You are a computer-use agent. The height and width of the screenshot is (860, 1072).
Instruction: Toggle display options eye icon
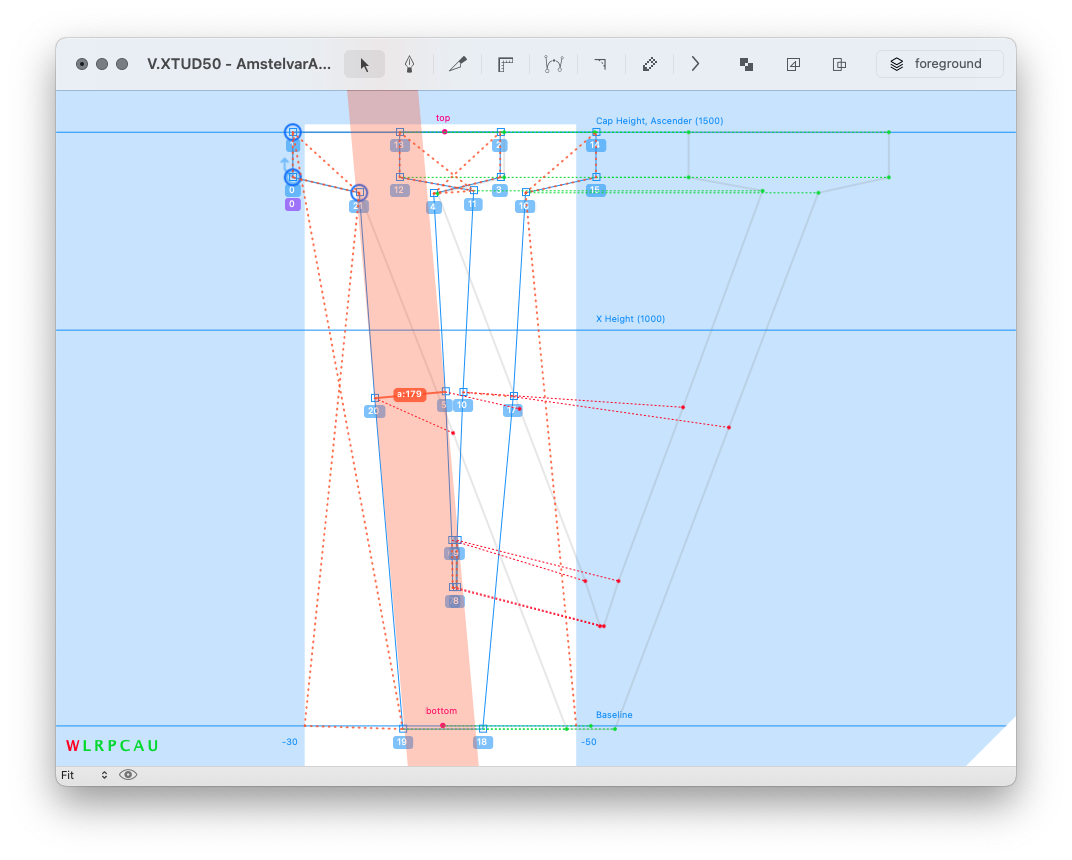128,775
